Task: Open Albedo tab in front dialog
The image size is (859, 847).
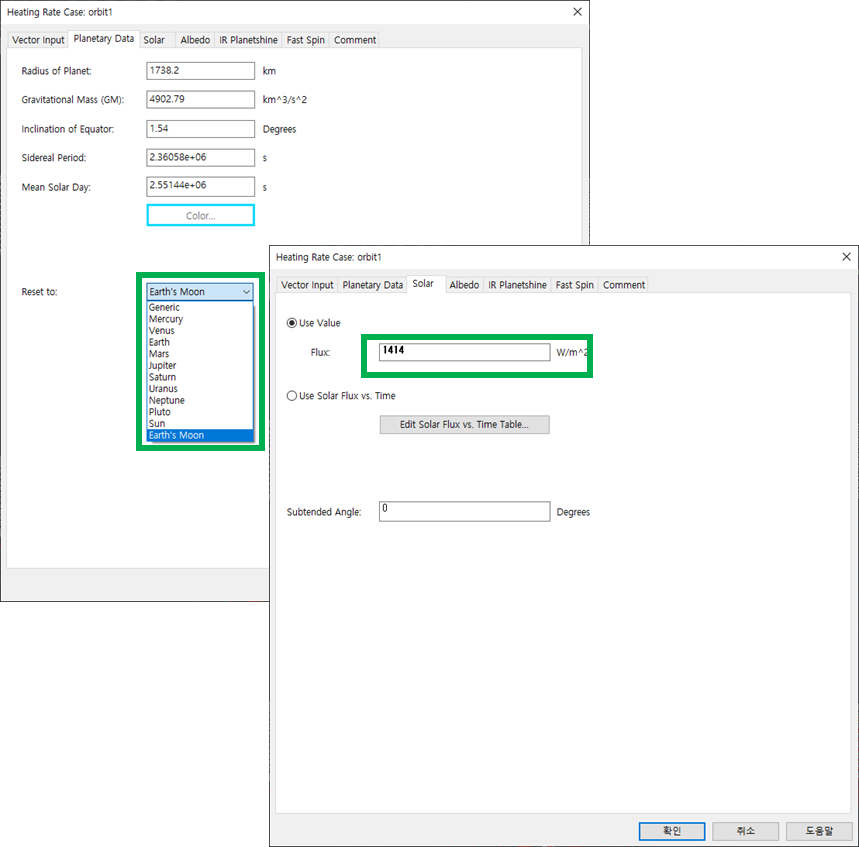Action: coord(464,285)
